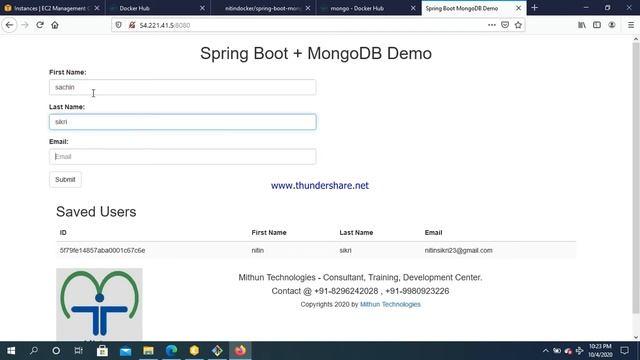Open Windows taskbar search
The image size is (640, 360).
pos(34,351)
